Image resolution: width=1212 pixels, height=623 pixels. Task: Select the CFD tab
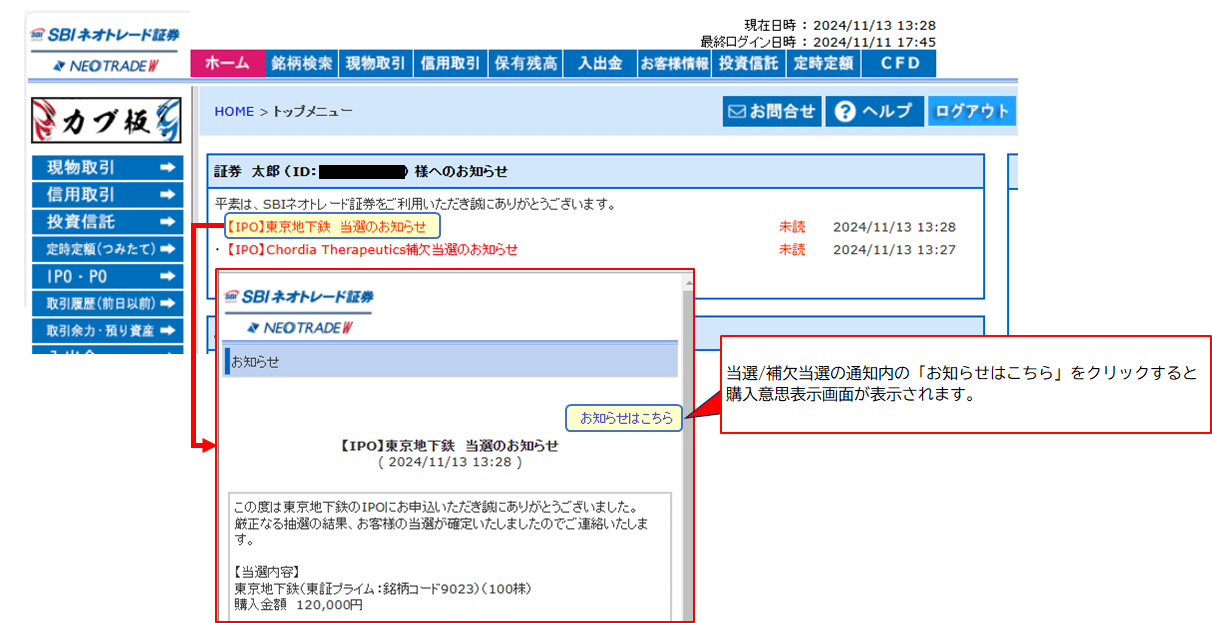(898, 63)
